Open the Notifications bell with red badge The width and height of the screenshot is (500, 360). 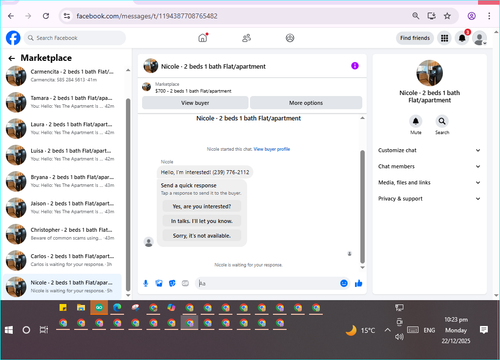pos(462,38)
